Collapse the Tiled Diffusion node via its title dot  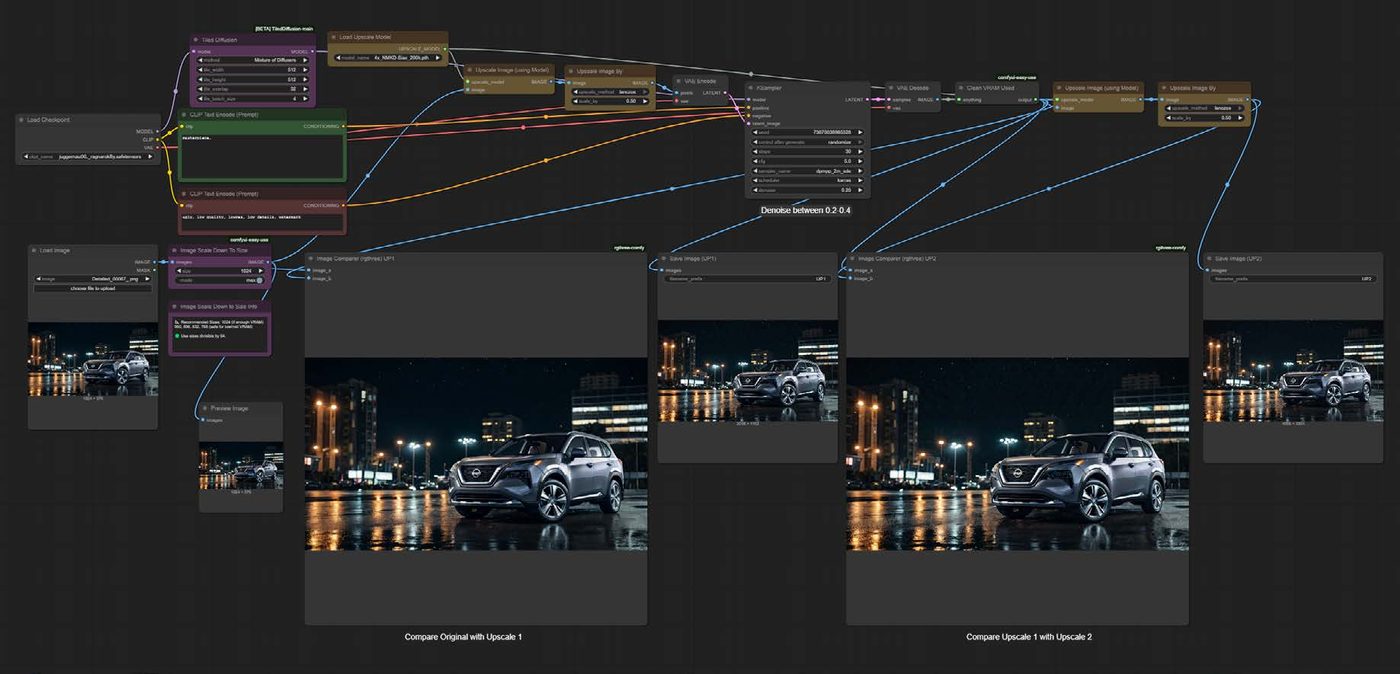[196, 40]
